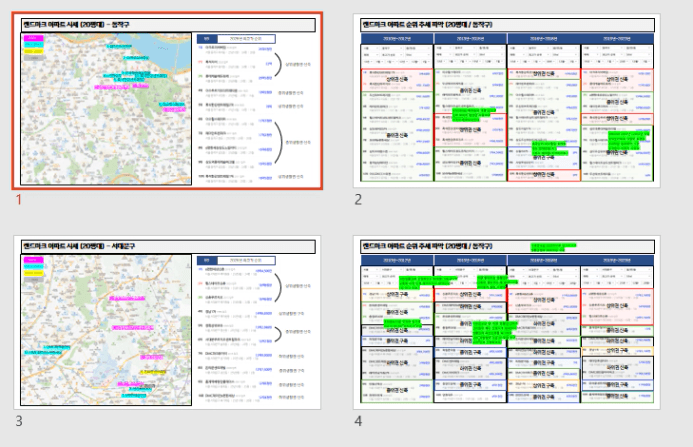Select slide 4 ranking table thumbnail
This screenshot has width=693, height=447.
(x=506, y=323)
